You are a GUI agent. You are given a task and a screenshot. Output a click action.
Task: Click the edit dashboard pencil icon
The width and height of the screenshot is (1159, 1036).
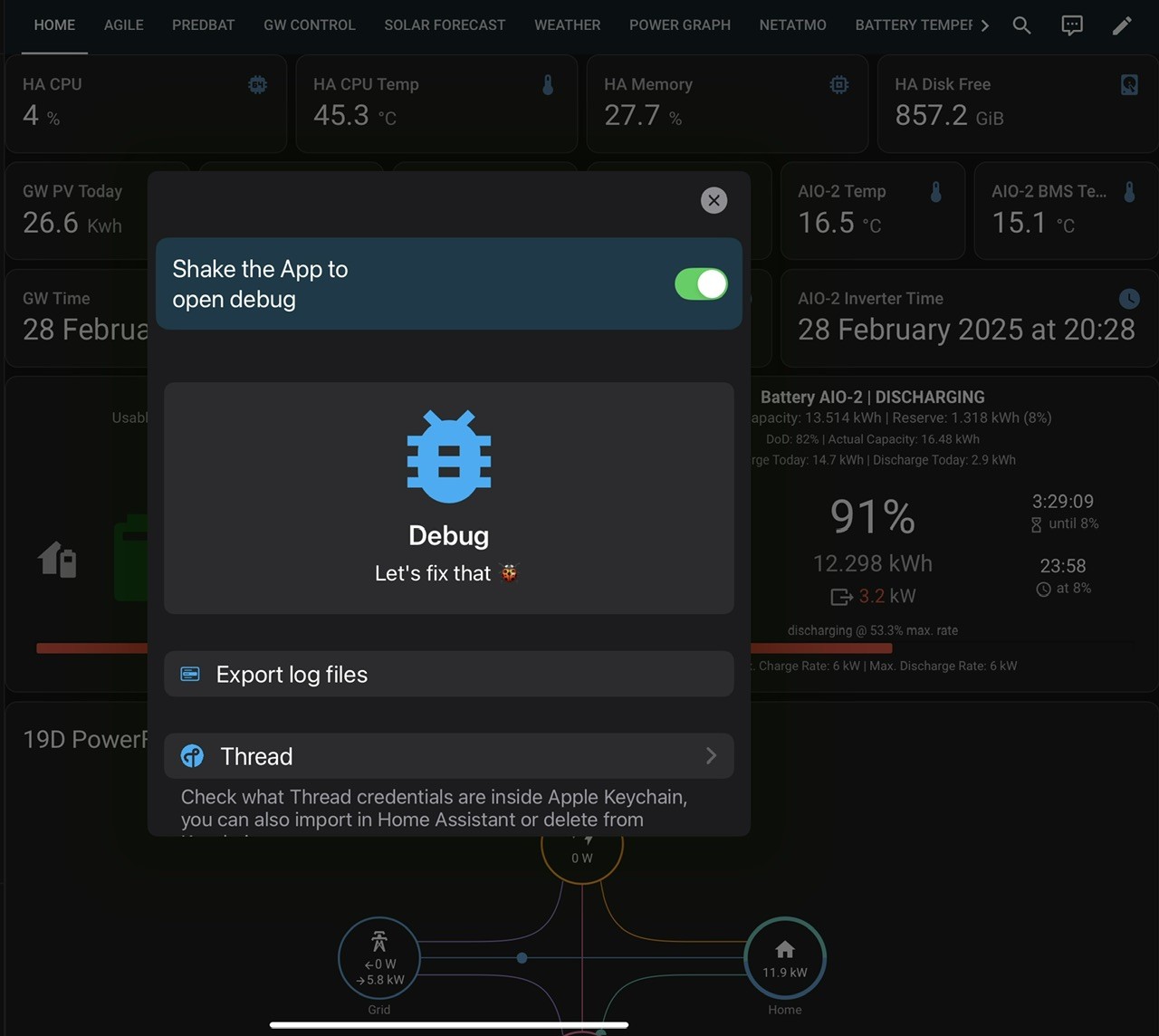coord(1122,25)
